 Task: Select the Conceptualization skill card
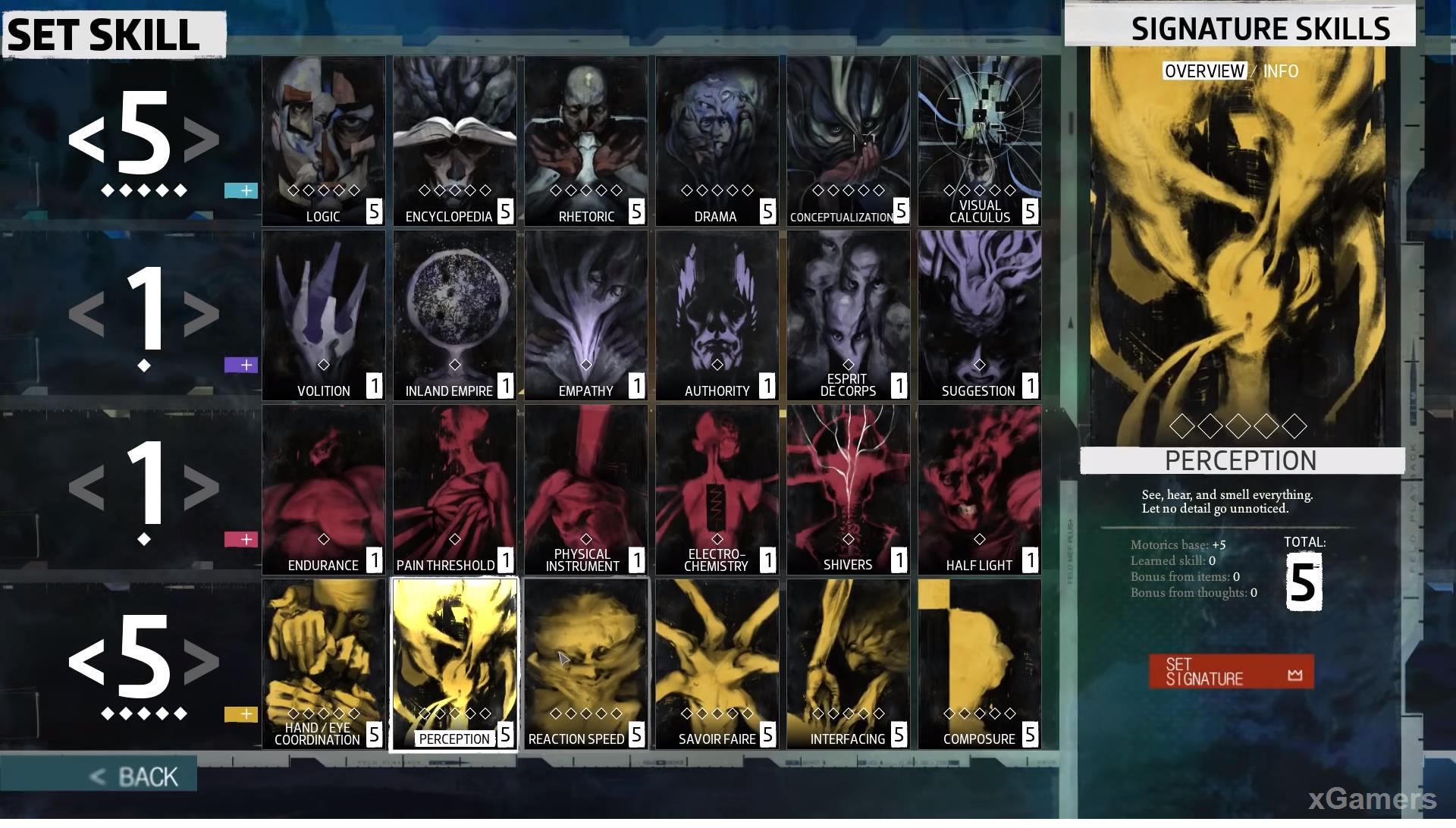click(849, 141)
